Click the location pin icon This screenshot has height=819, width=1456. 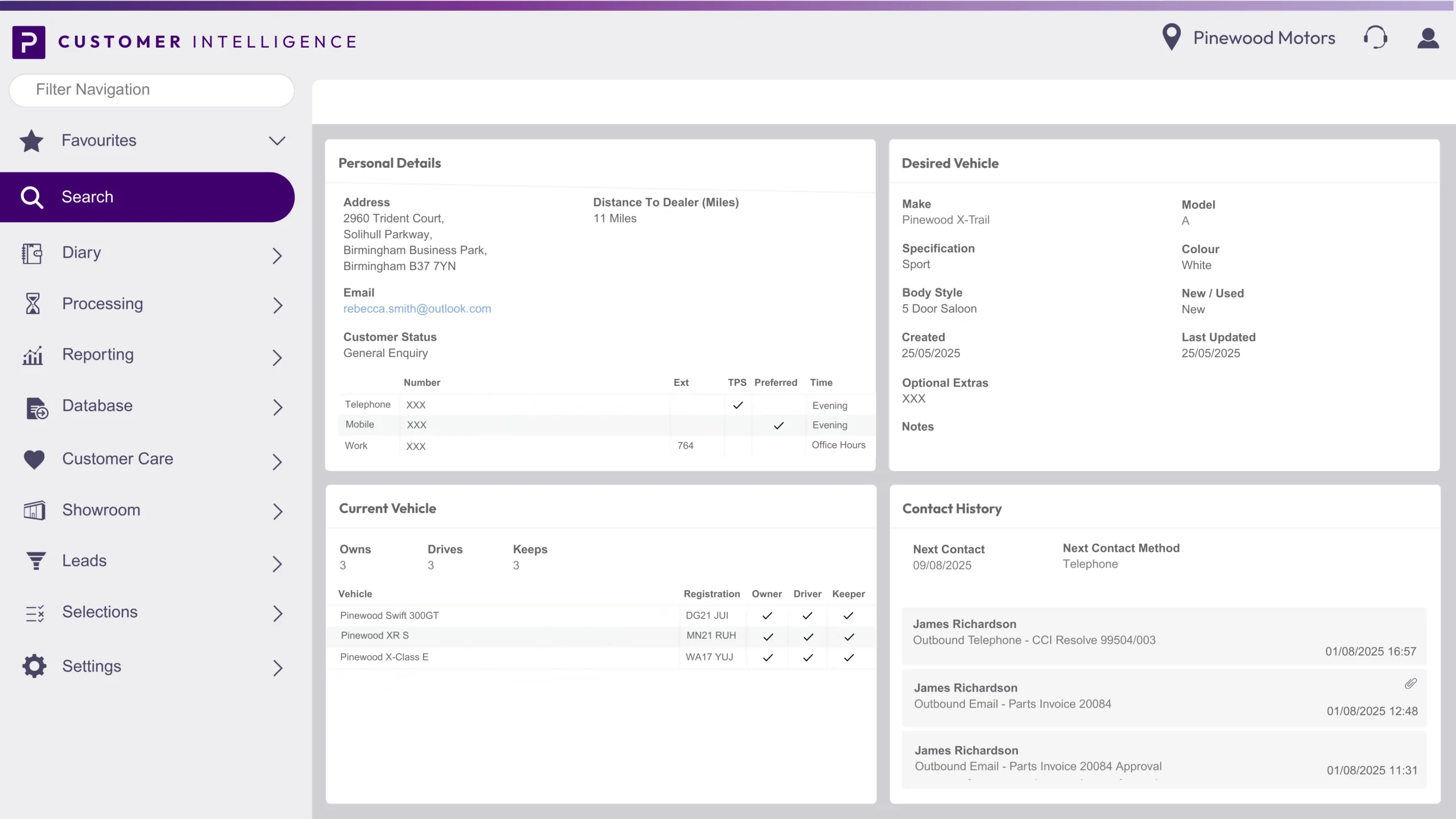tap(1171, 38)
